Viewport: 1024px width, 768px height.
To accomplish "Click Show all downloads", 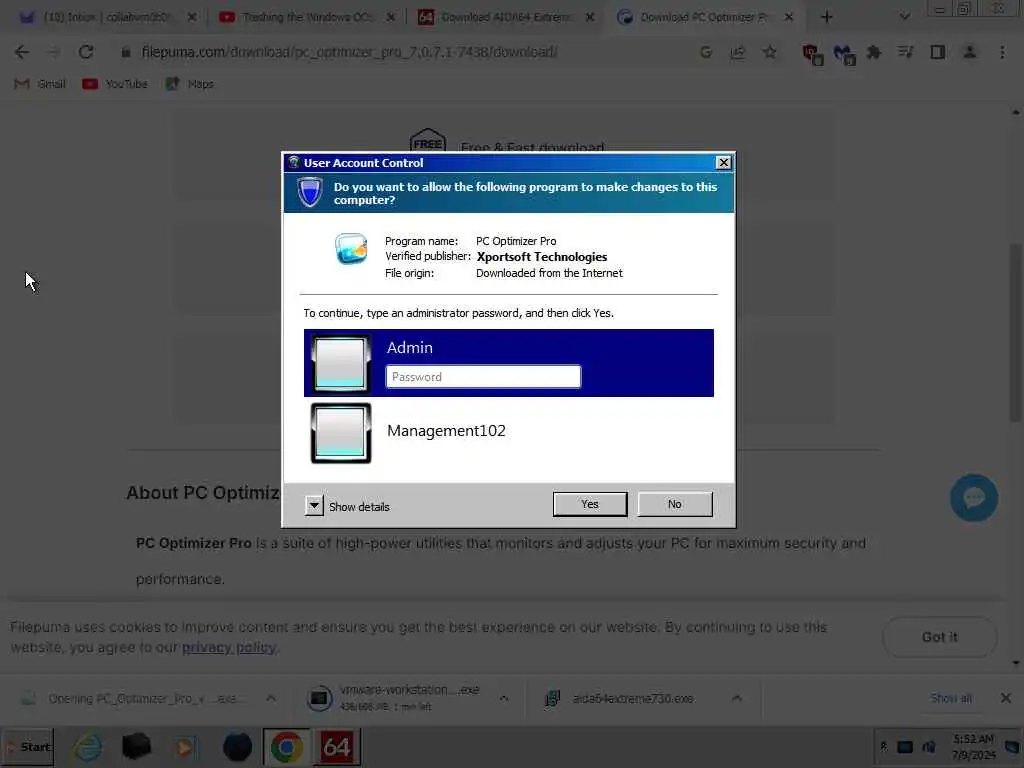I will pyautogui.click(x=951, y=698).
